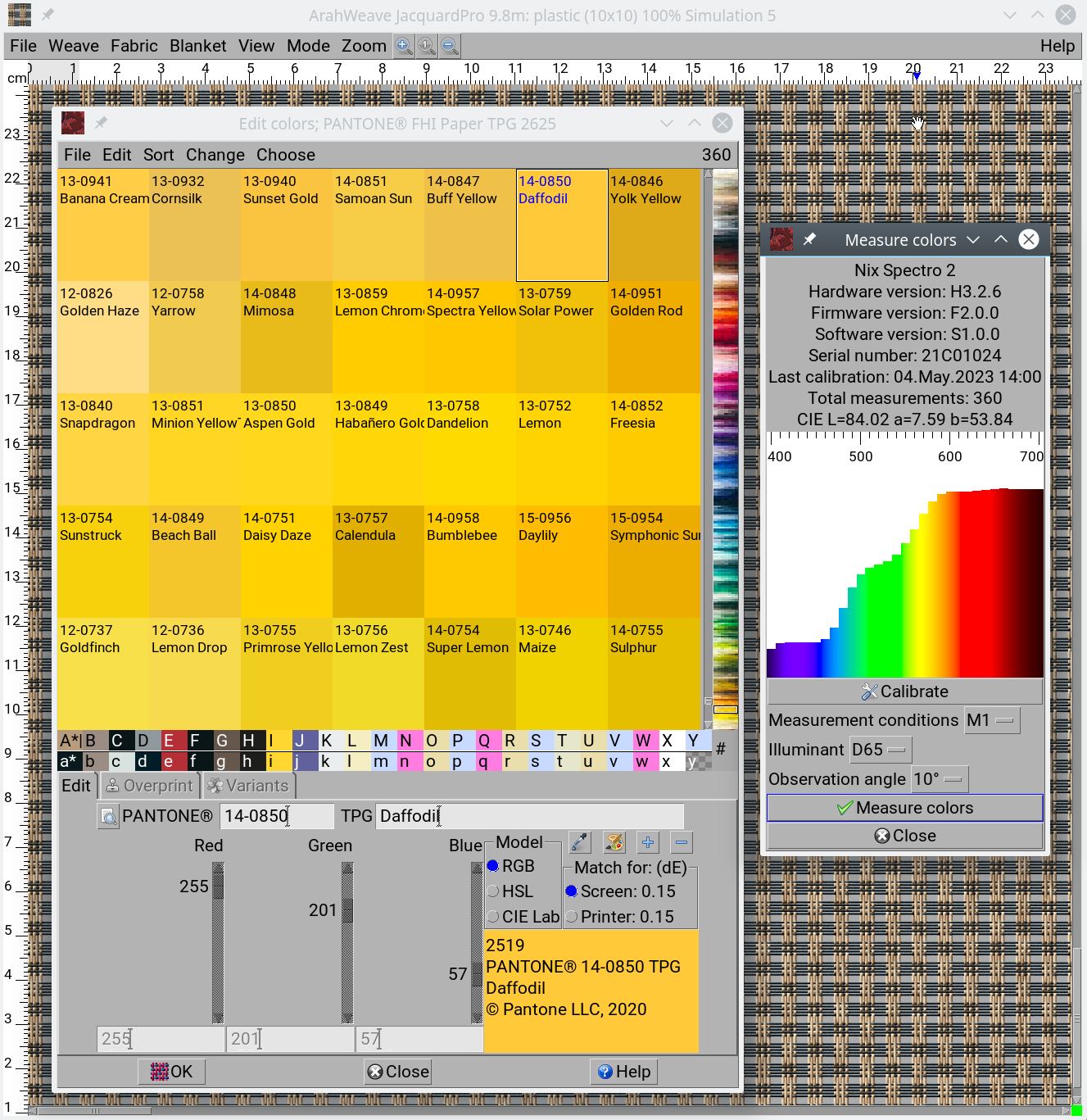
Task: Click the Measure colors button
Action: (x=904, y=808)
